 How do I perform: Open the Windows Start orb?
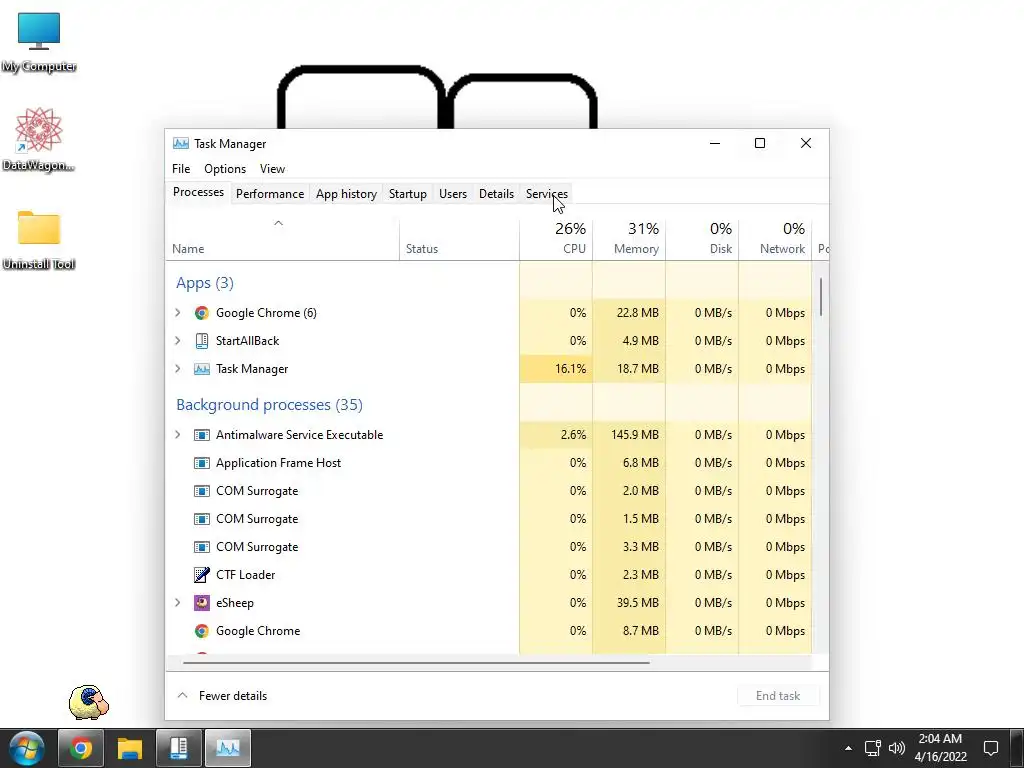pos(26,748)
